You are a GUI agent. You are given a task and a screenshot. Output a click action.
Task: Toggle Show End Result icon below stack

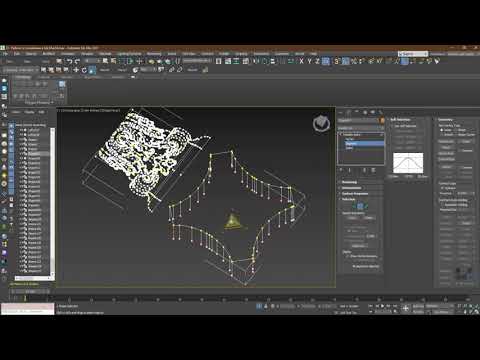click(x=349, y=170)
